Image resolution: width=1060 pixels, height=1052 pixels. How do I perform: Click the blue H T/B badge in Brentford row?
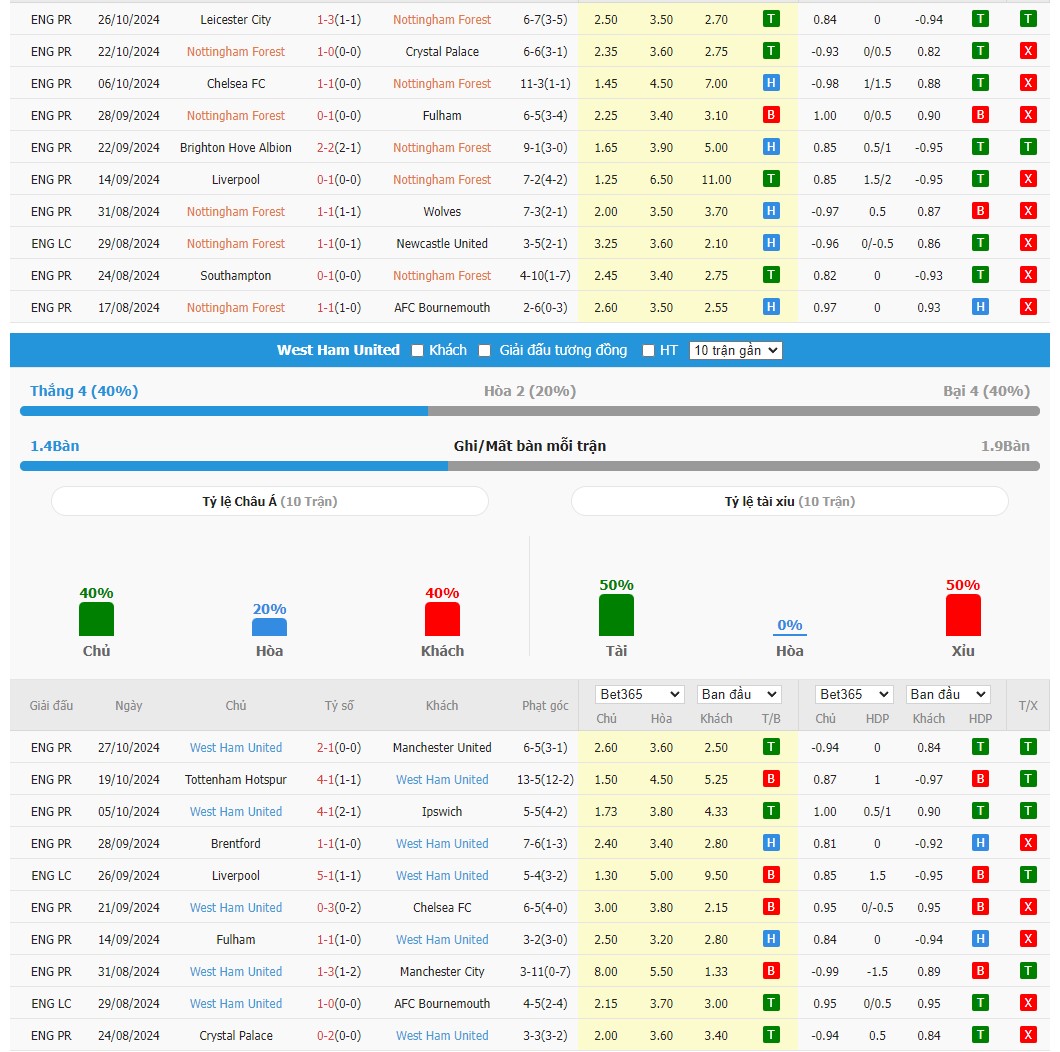coord(771,843)
